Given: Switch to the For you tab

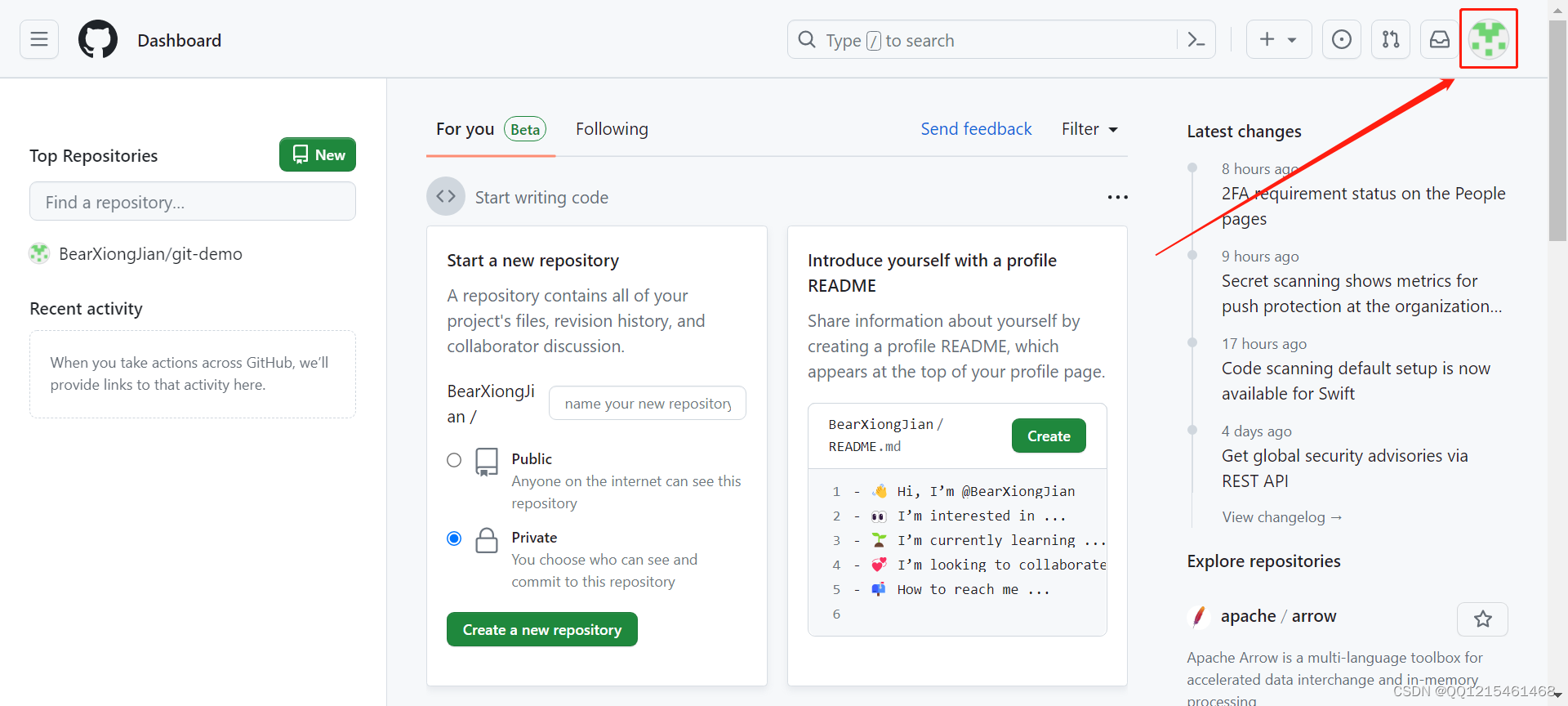Looking at the screenshot, I should coord(491,129).
